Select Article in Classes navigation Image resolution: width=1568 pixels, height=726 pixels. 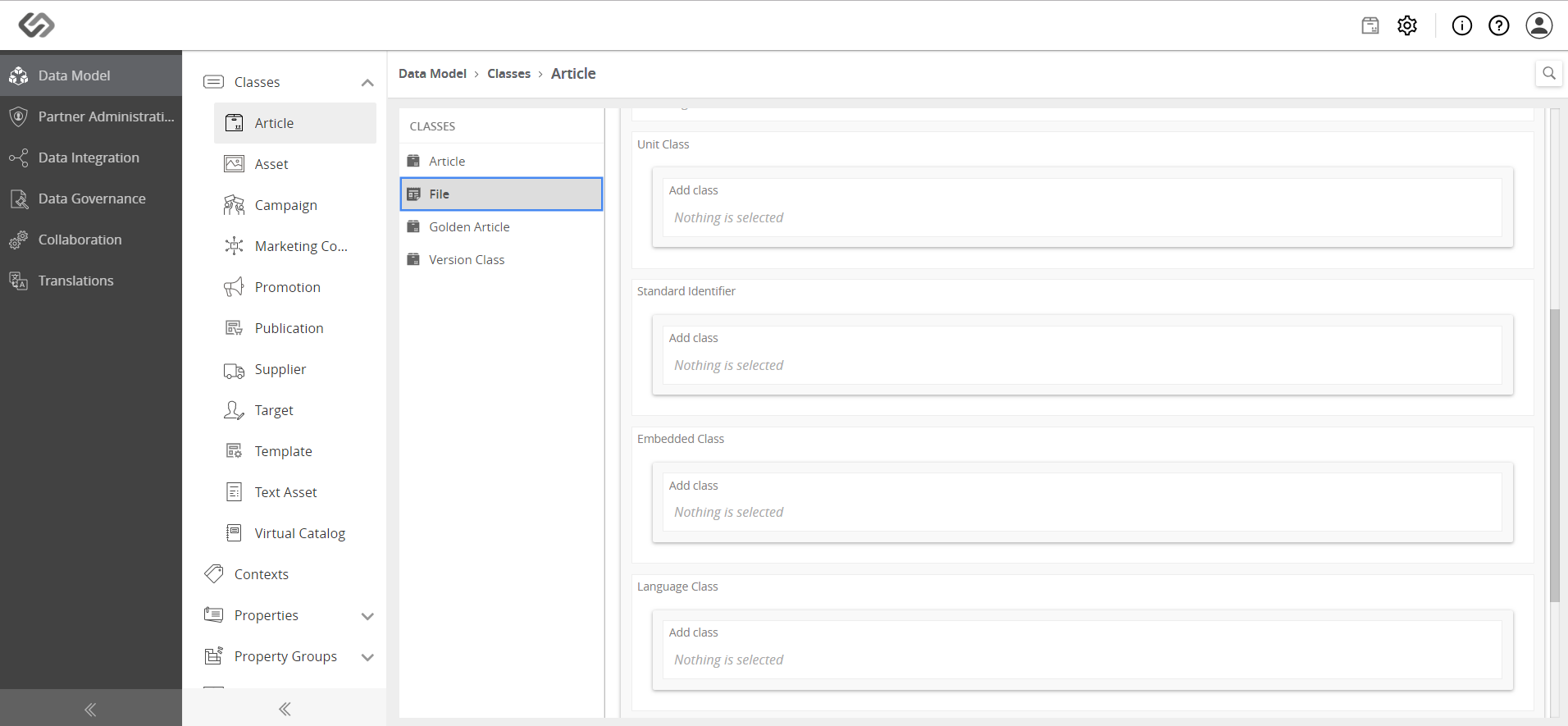[295, 123]
